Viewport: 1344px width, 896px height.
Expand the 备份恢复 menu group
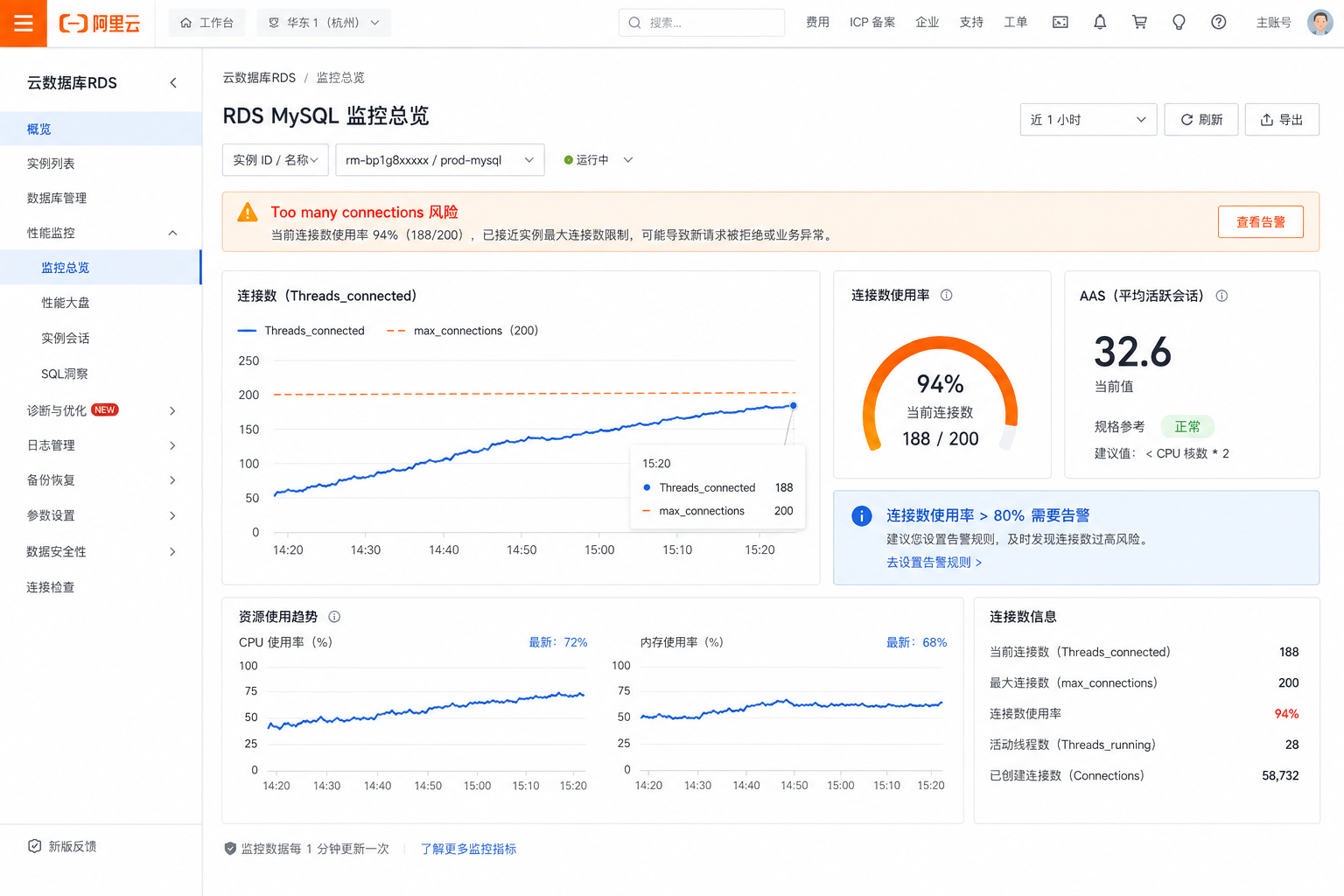coord(172,480)
